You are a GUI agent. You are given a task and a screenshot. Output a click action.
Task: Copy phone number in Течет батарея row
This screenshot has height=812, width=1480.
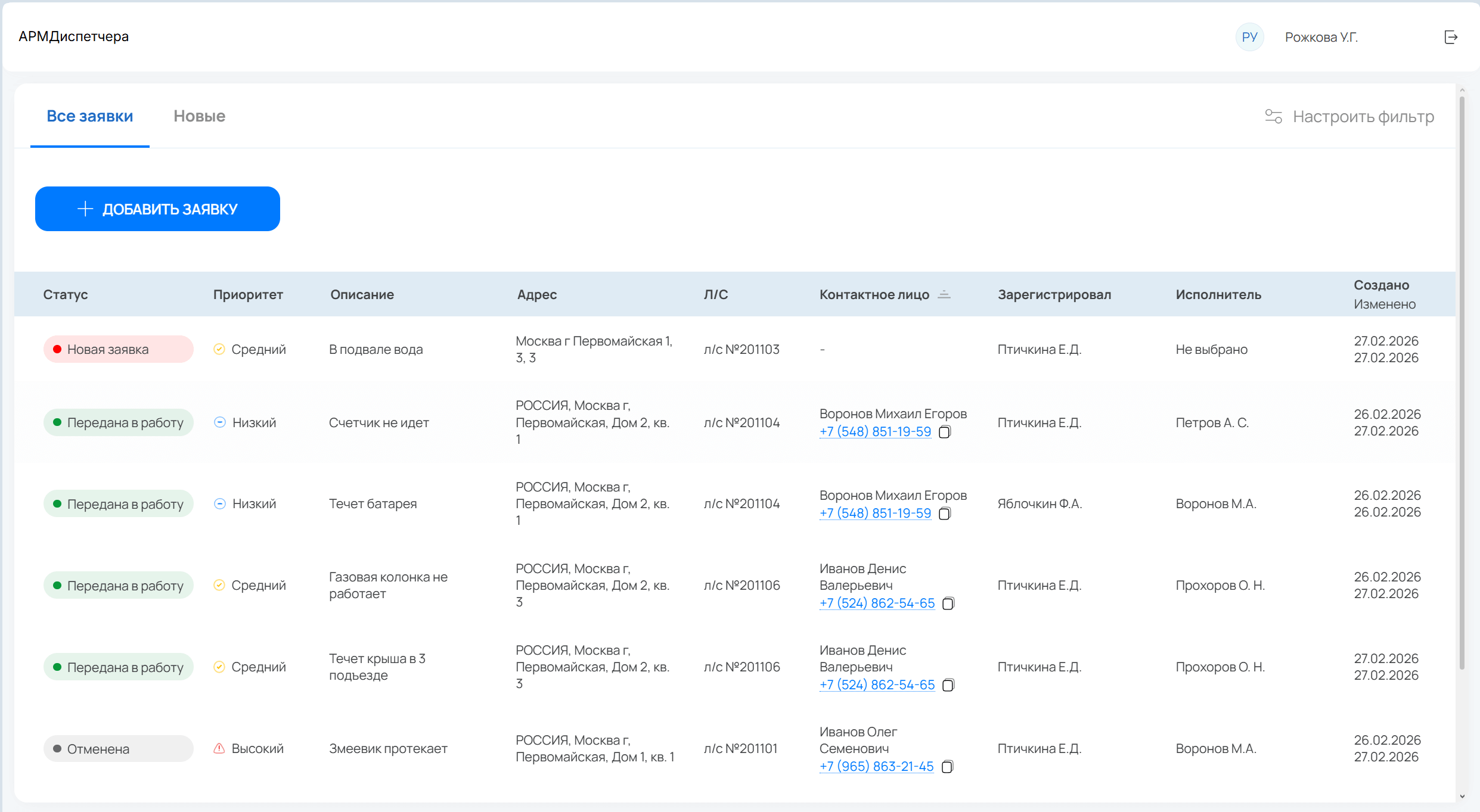pyautogui.click(x=945, y=514)
